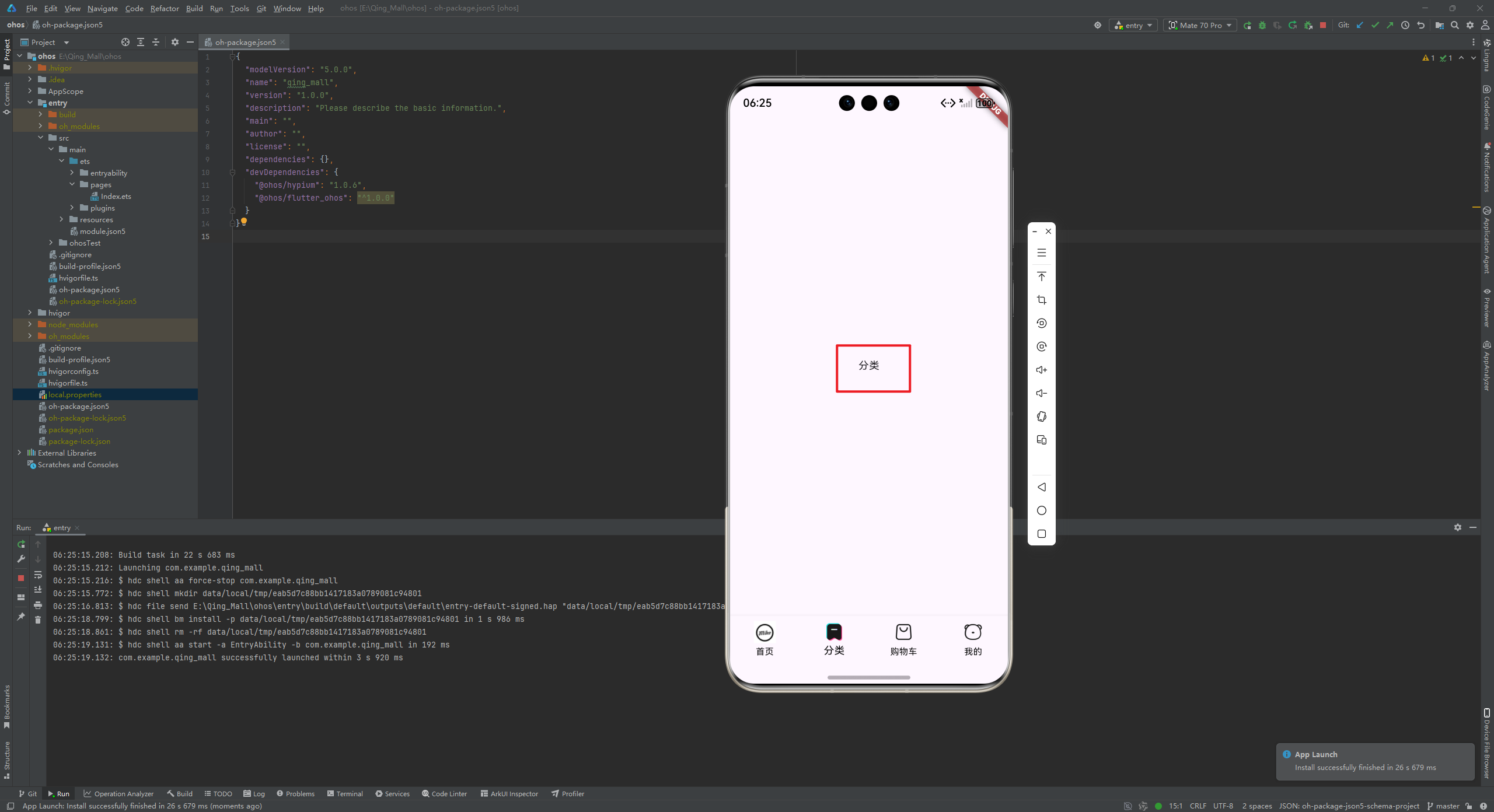Expand the hvigor folder in tree
Viewport: 1494px width, 812px height.
point(30,313)
